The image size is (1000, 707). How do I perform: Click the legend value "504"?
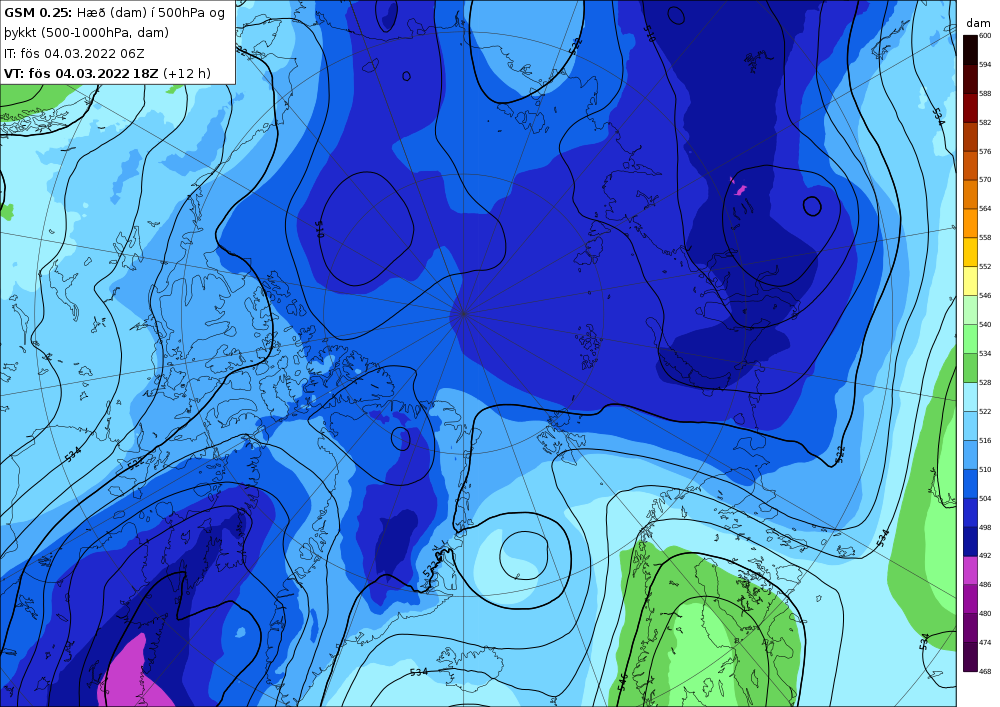[x=985, y=499]
